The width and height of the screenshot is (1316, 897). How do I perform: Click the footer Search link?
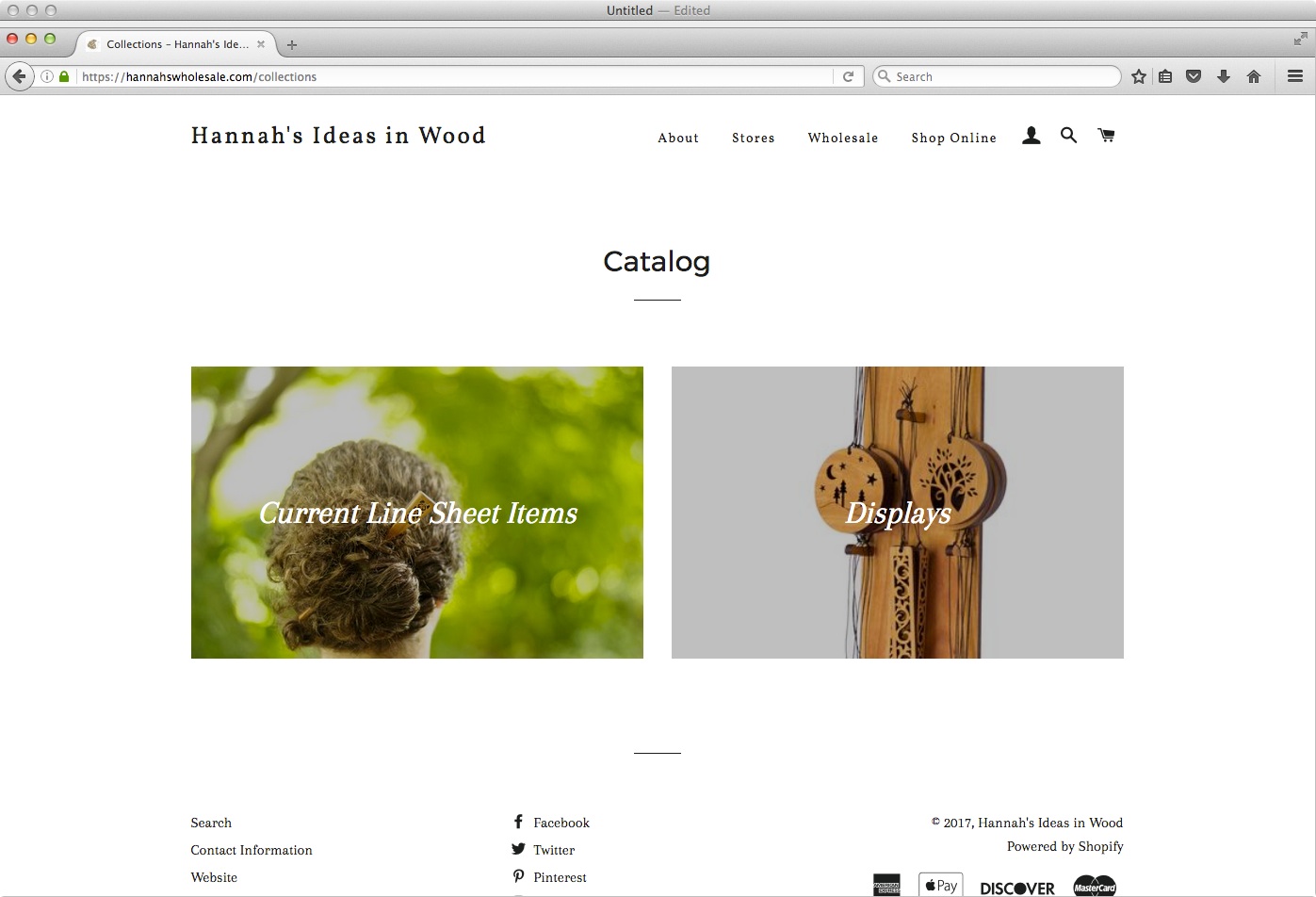[x=211, y=823]
